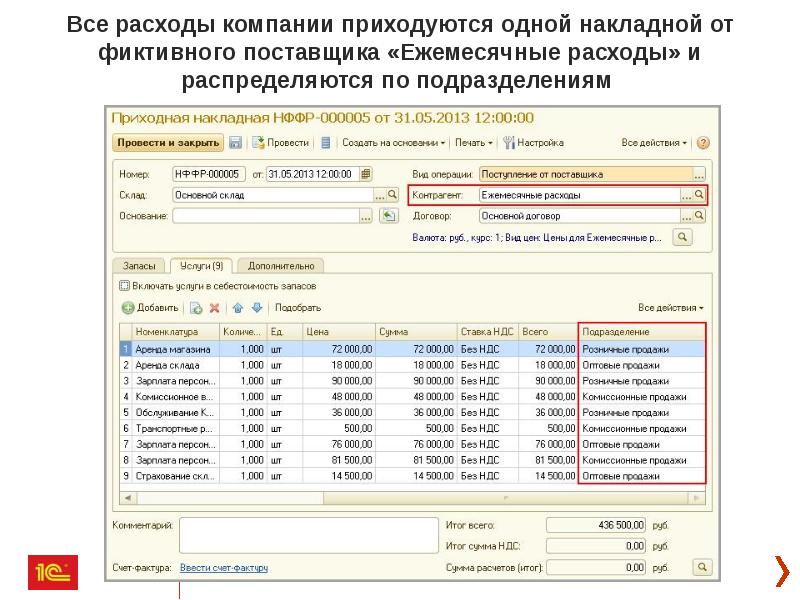800x600 pixels.
Task: Click magnifier icon next to Склад field
Action: tap(392, 195)
